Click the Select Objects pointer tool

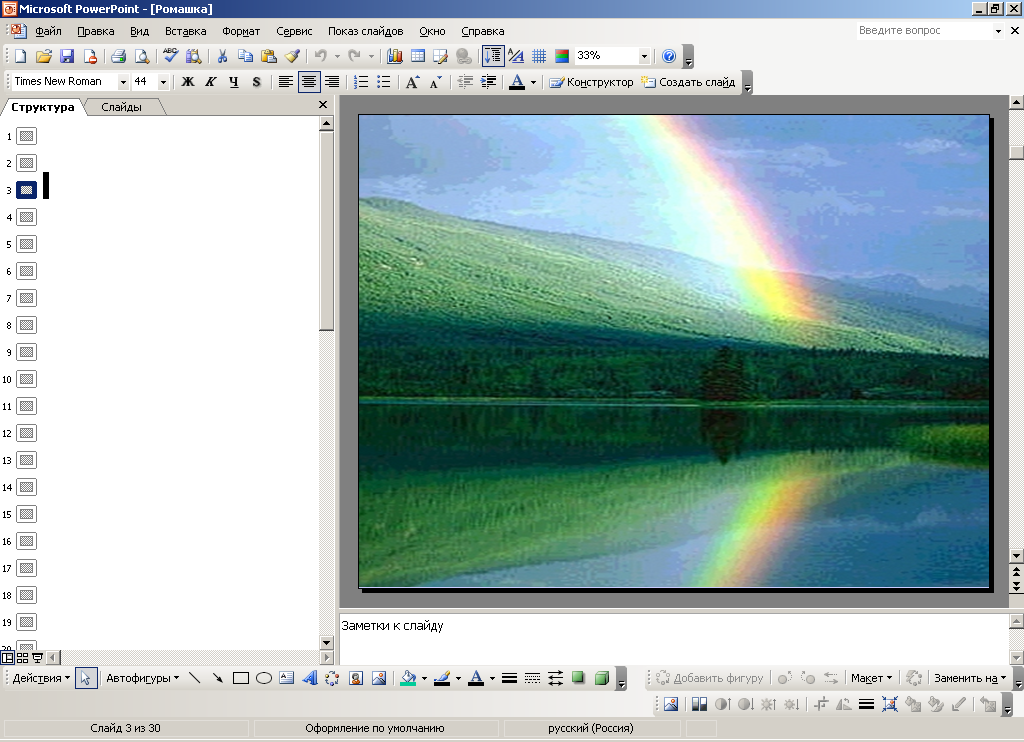86,678
